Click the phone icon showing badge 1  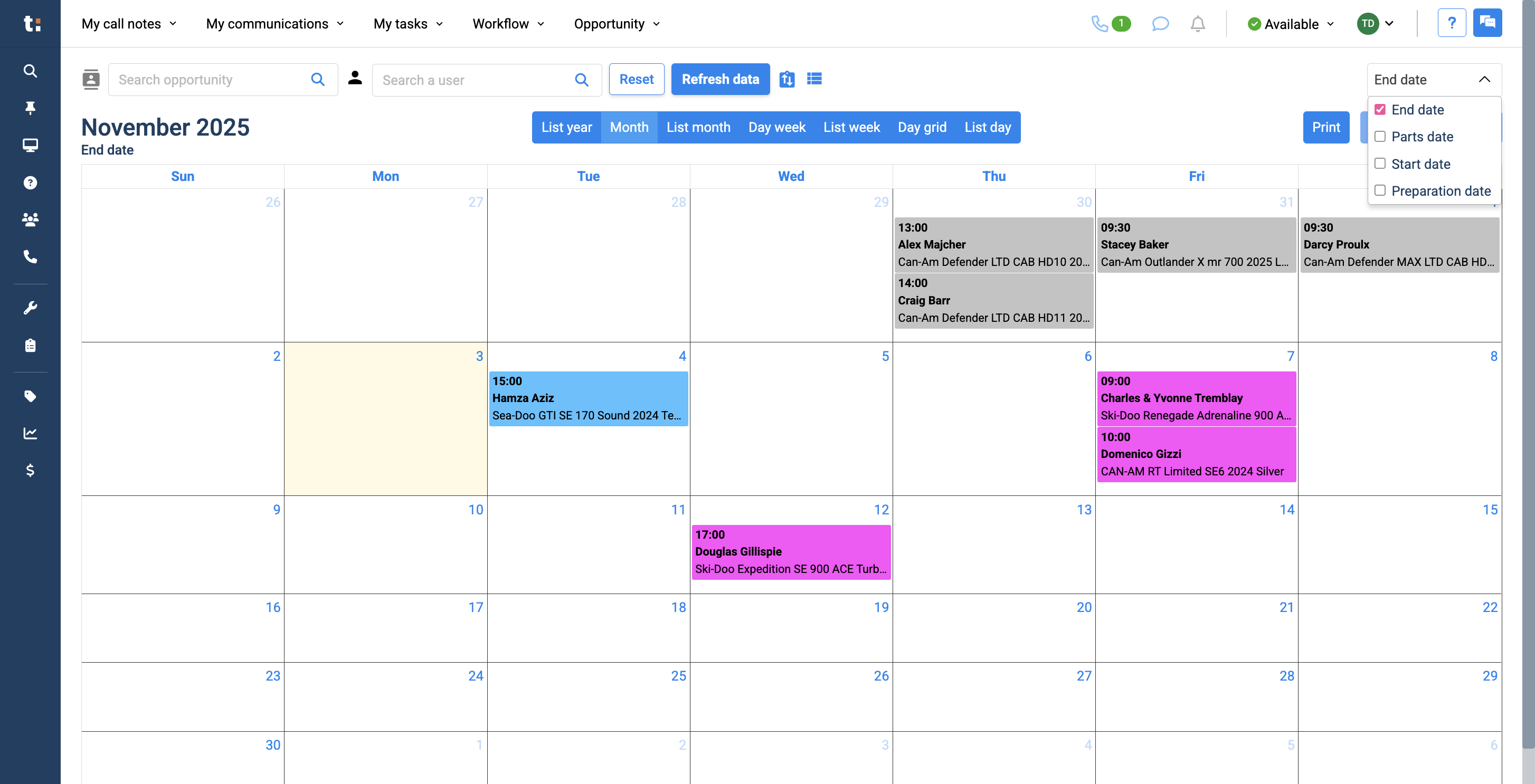[x=1102, y=24]
